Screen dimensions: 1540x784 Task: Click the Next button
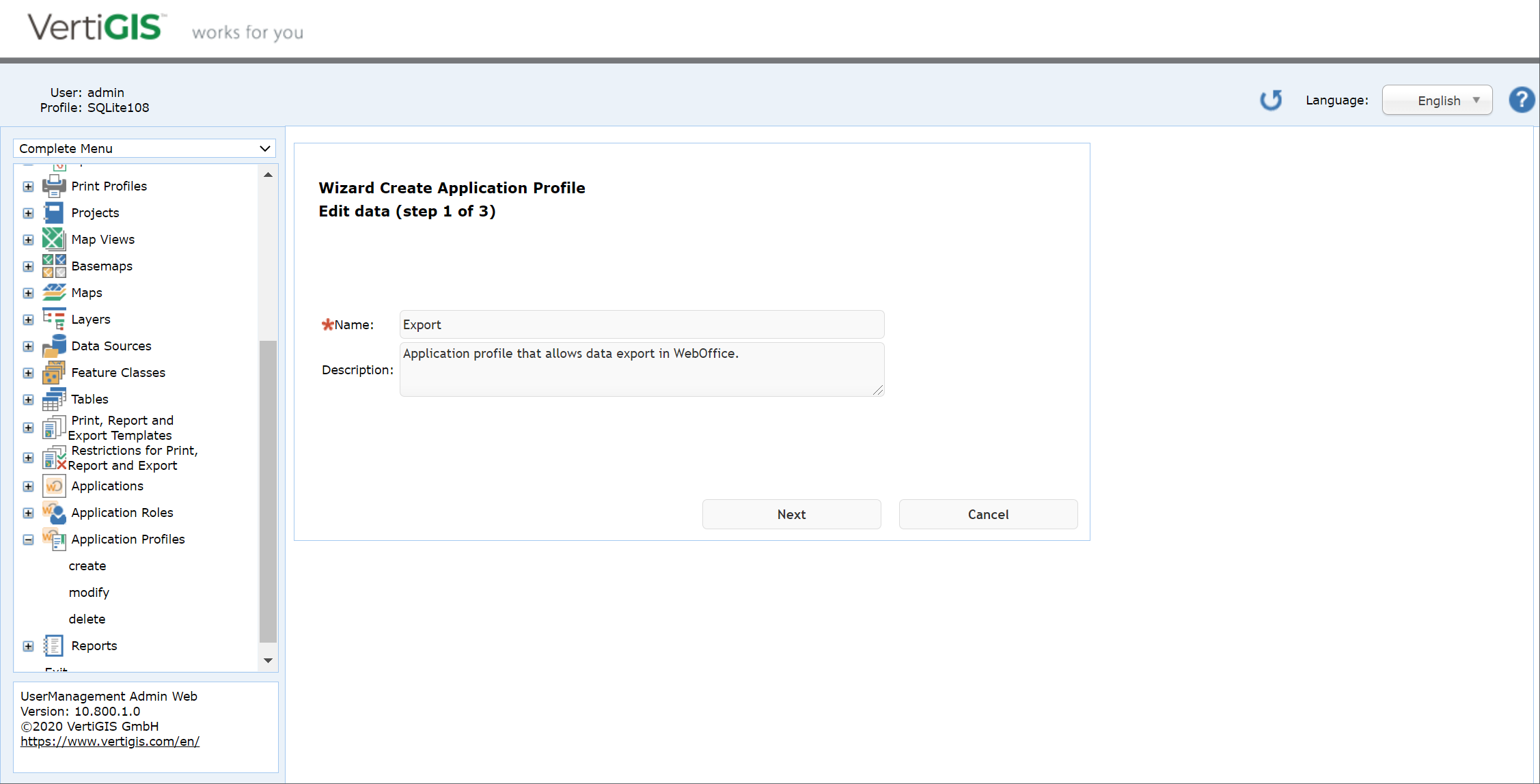tap(791, 514)
